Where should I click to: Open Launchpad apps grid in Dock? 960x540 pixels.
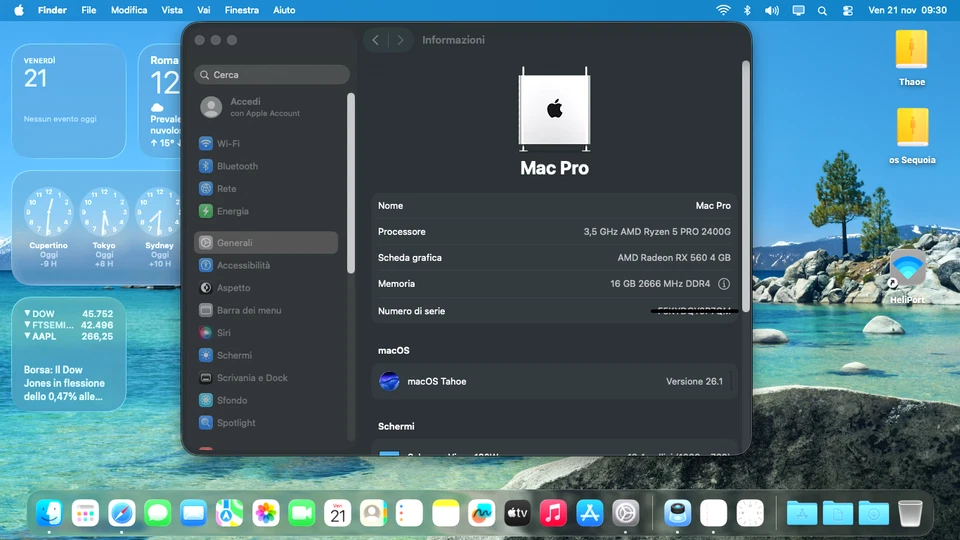pyautogui.click(x=85, y=513)
